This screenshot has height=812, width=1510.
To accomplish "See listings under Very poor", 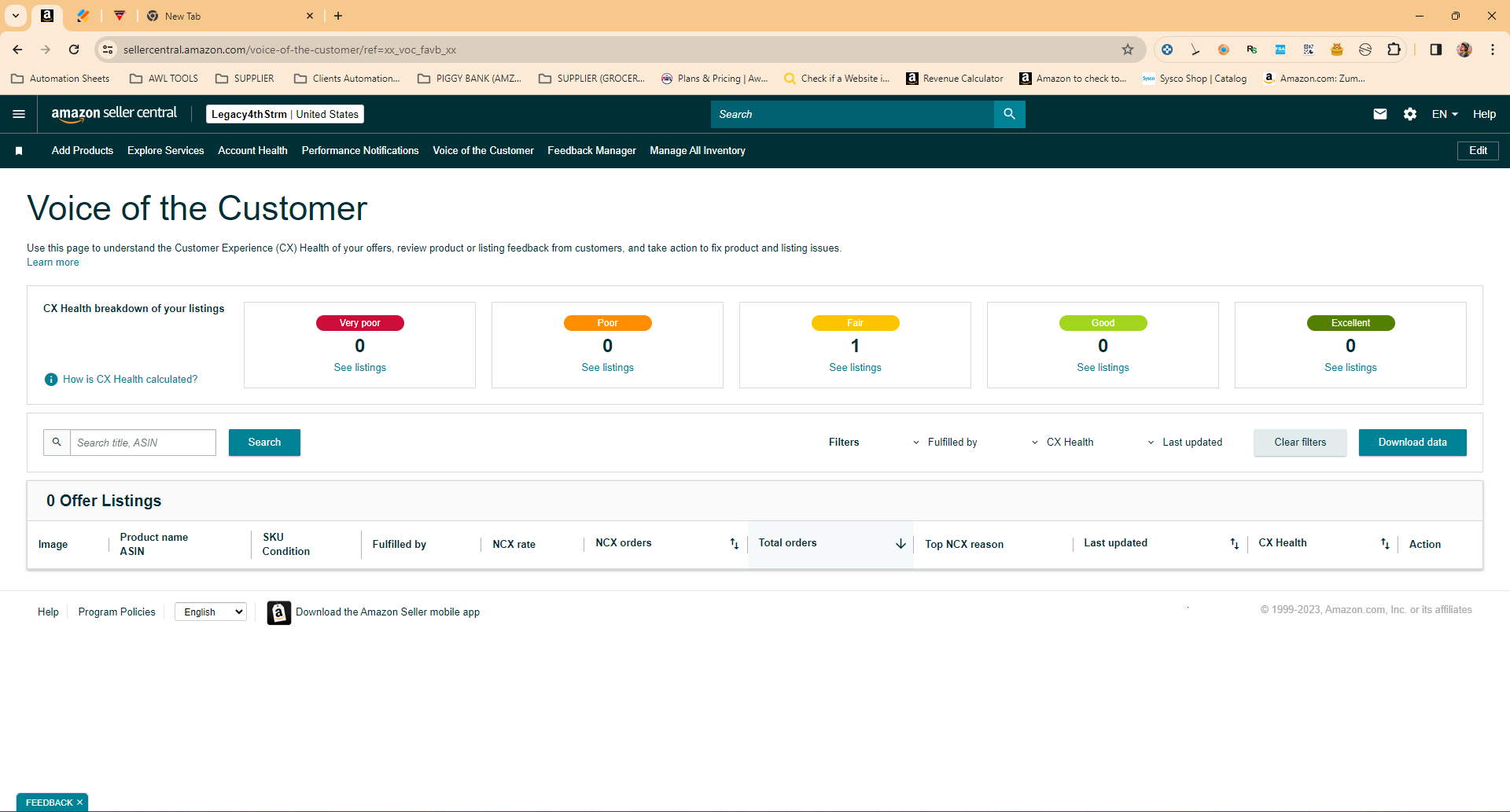I will coord(360,368).
